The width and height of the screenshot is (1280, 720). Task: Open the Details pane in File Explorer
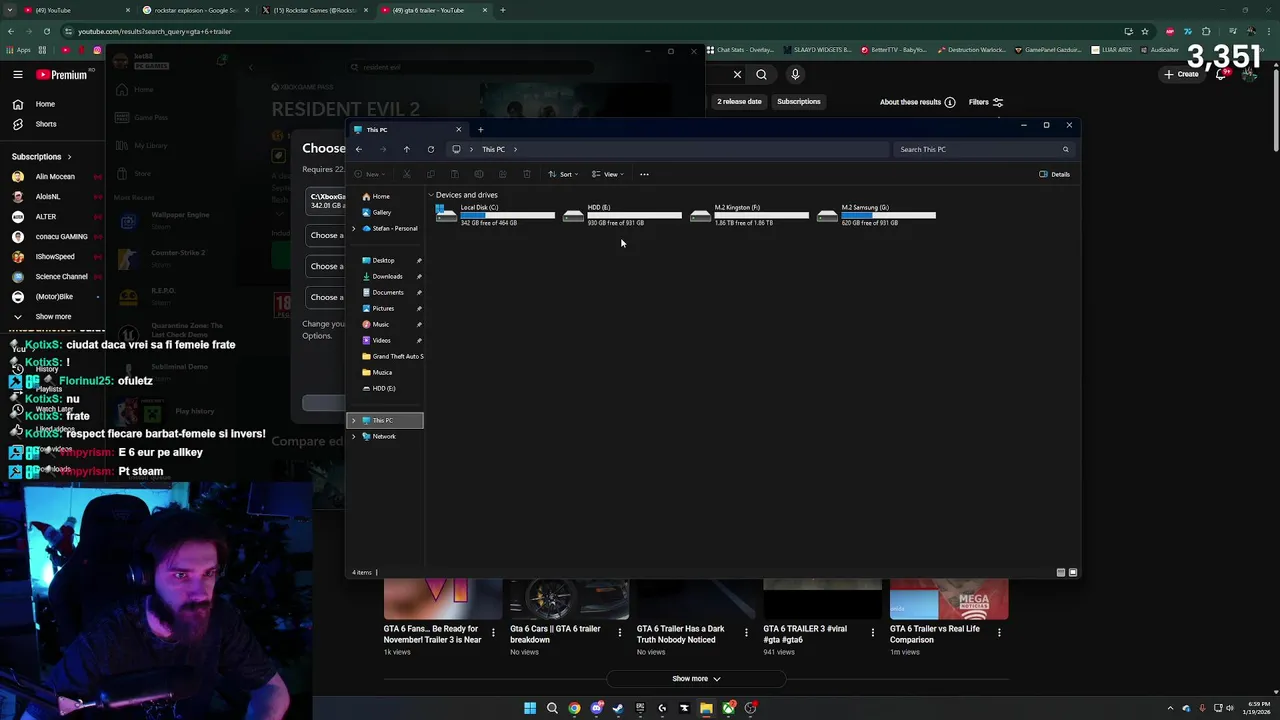pos(1055,174)
